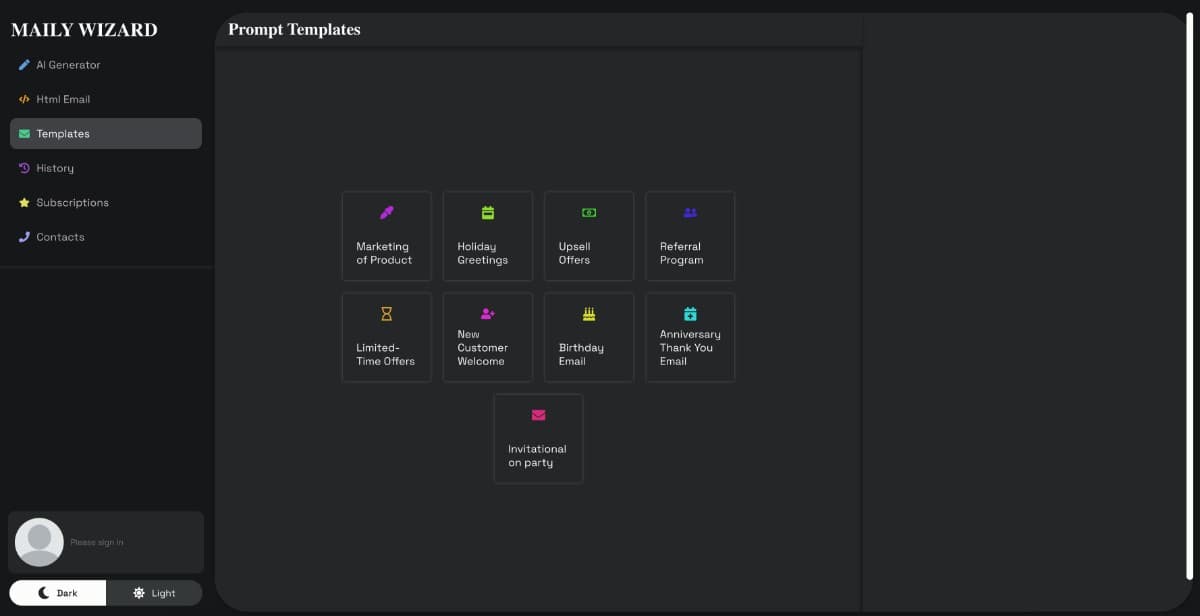The image size is (1200, 616).
Task: Click the hourglass icon on Limited-Time Offers
Action: pos(387,314)
